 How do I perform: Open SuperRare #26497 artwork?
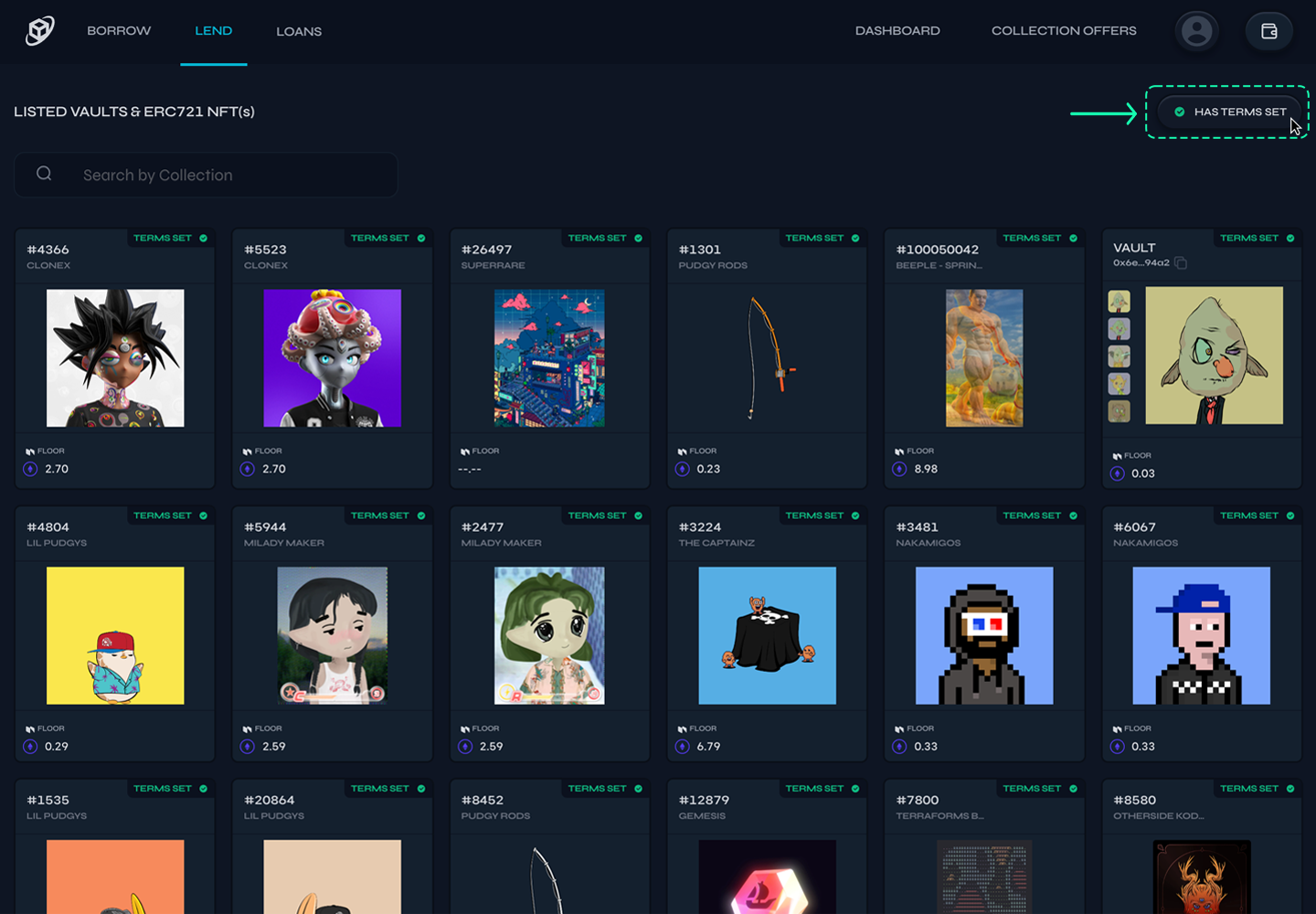(x=549, y=358)
